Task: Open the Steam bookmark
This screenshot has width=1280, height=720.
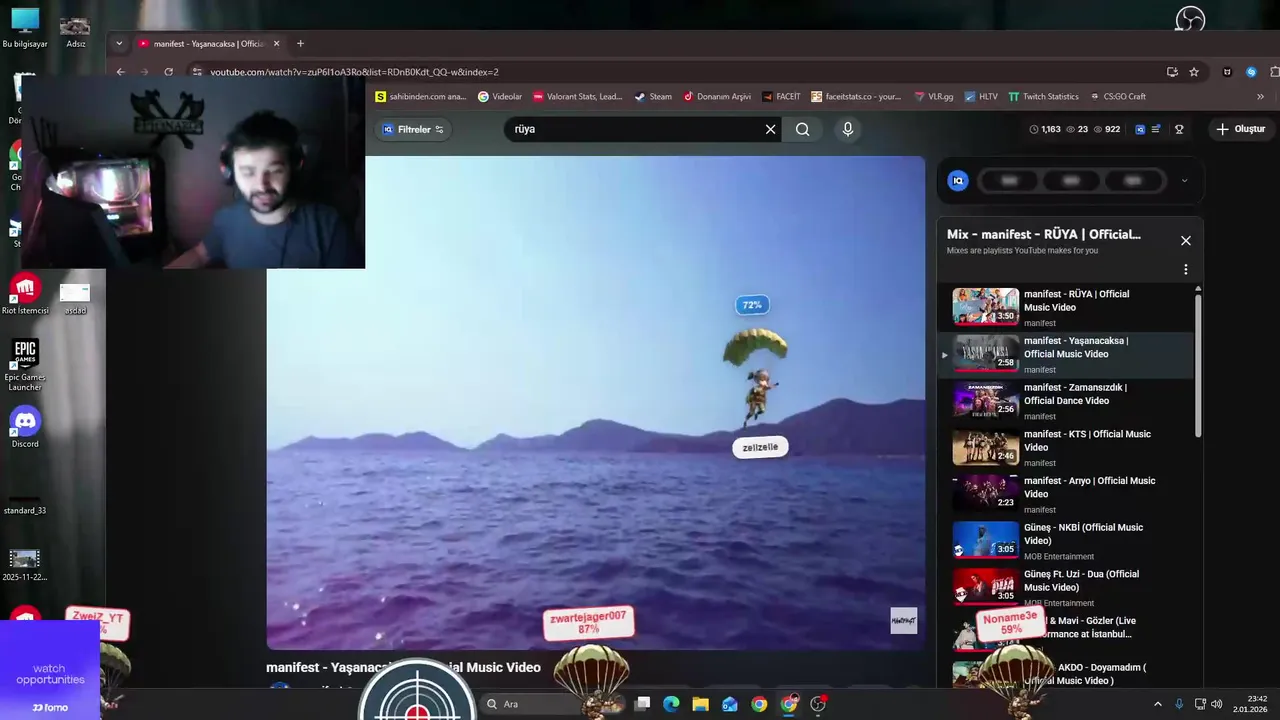Action: 653,97
